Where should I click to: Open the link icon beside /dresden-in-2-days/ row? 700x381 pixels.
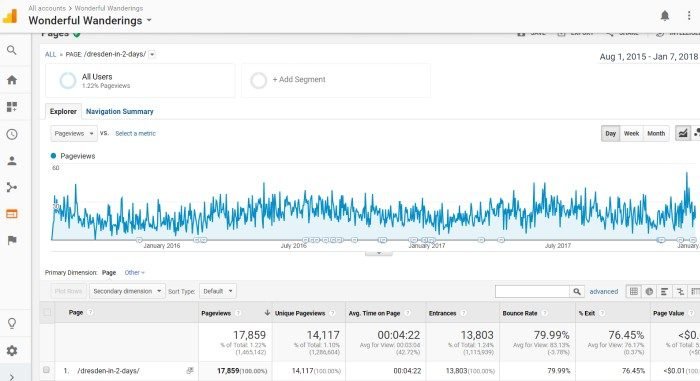pyautogui.click(x=190, y=371)
